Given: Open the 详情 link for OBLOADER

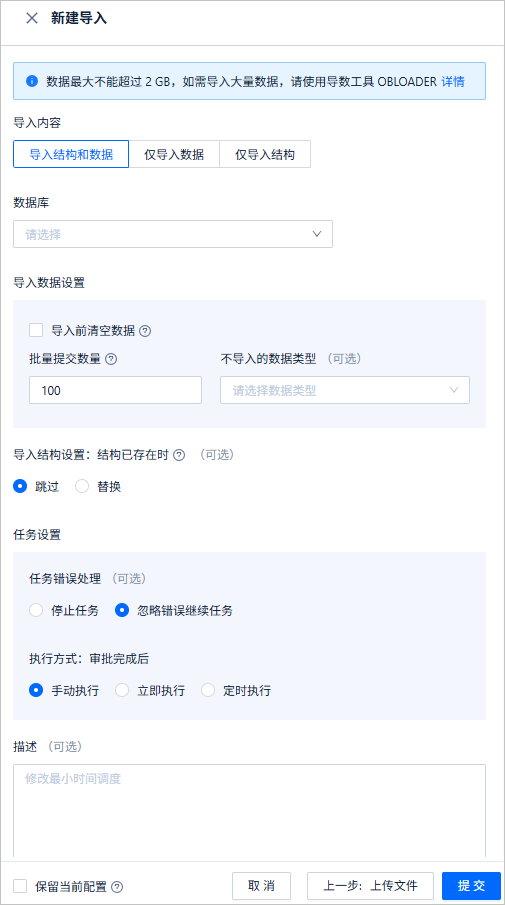Looking at the screenshot, I should (x=453, y=81).
